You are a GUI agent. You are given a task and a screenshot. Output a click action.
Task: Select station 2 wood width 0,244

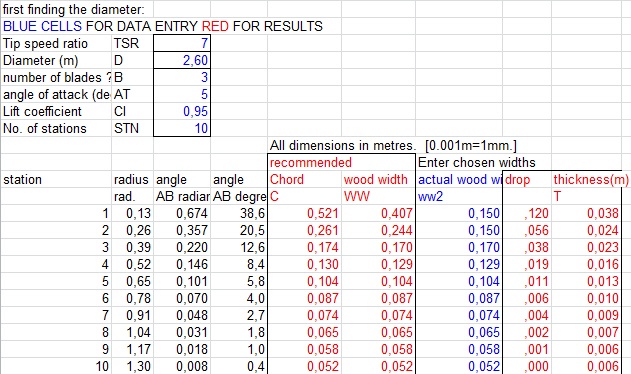tap(378, 230)
